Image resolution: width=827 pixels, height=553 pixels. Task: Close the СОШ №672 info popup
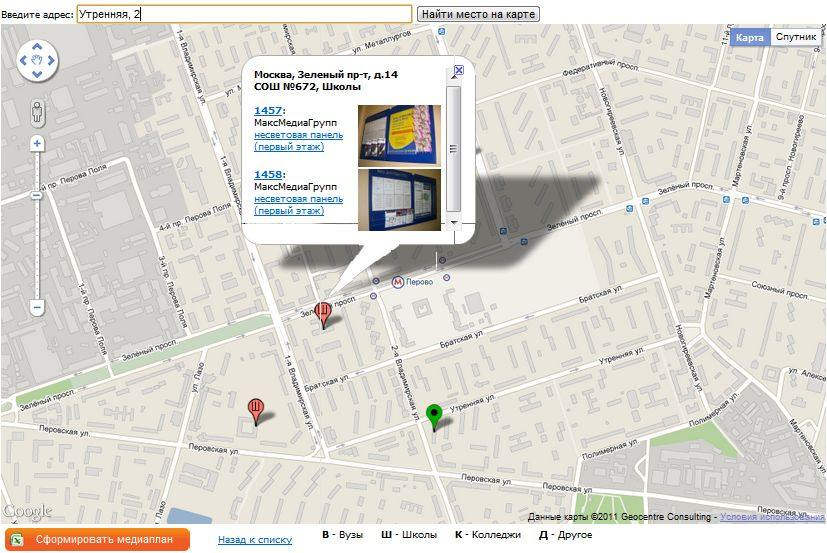(x=459, y=70)
